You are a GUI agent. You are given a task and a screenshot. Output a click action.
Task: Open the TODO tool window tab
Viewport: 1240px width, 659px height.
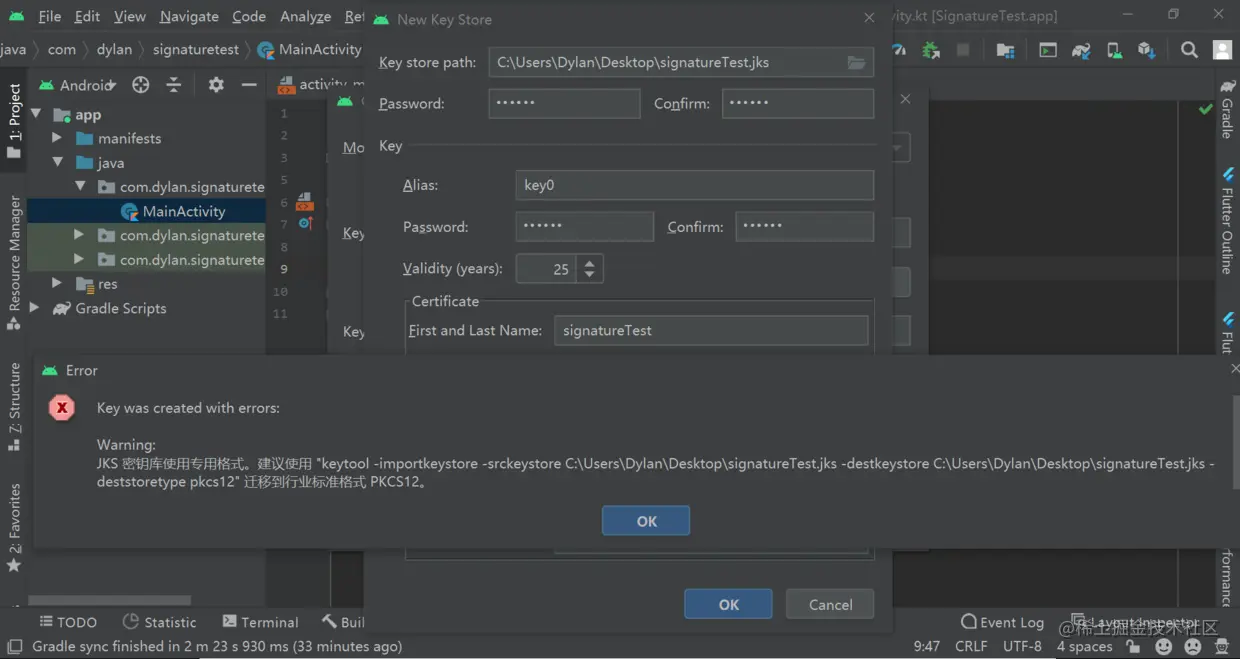click(68, 622)
